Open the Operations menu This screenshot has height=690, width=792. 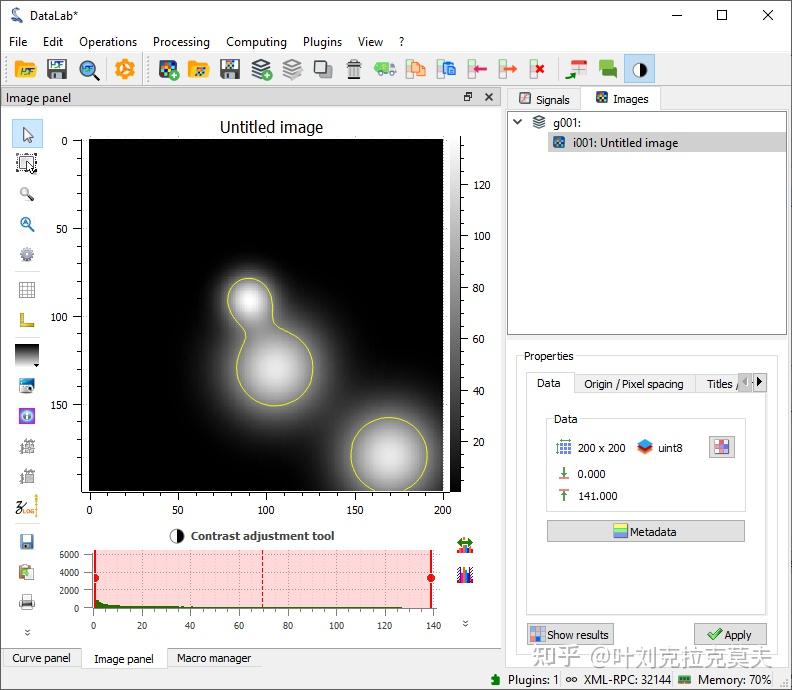108,42
